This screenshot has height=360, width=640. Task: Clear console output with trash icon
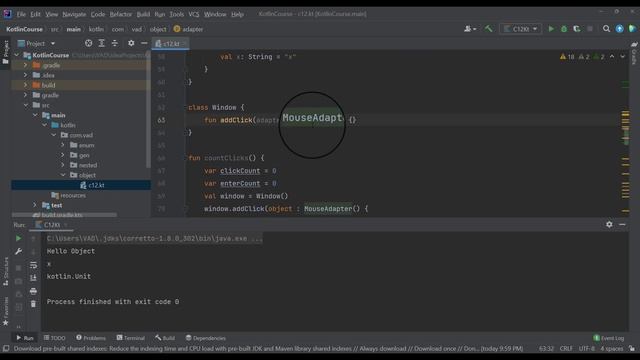33,304
